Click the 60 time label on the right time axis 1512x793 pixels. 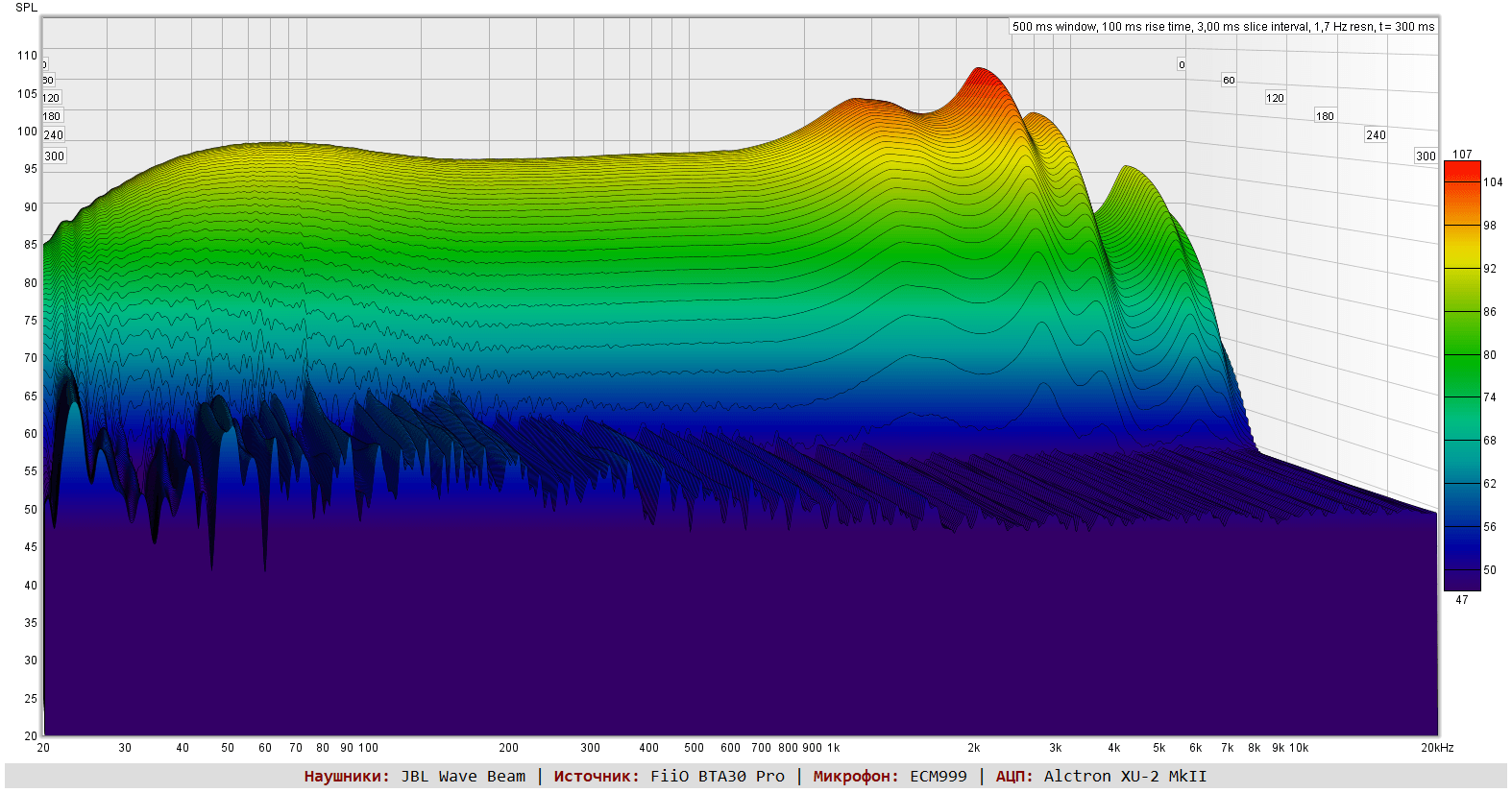pyautogui.click(x=1229, y=80)
